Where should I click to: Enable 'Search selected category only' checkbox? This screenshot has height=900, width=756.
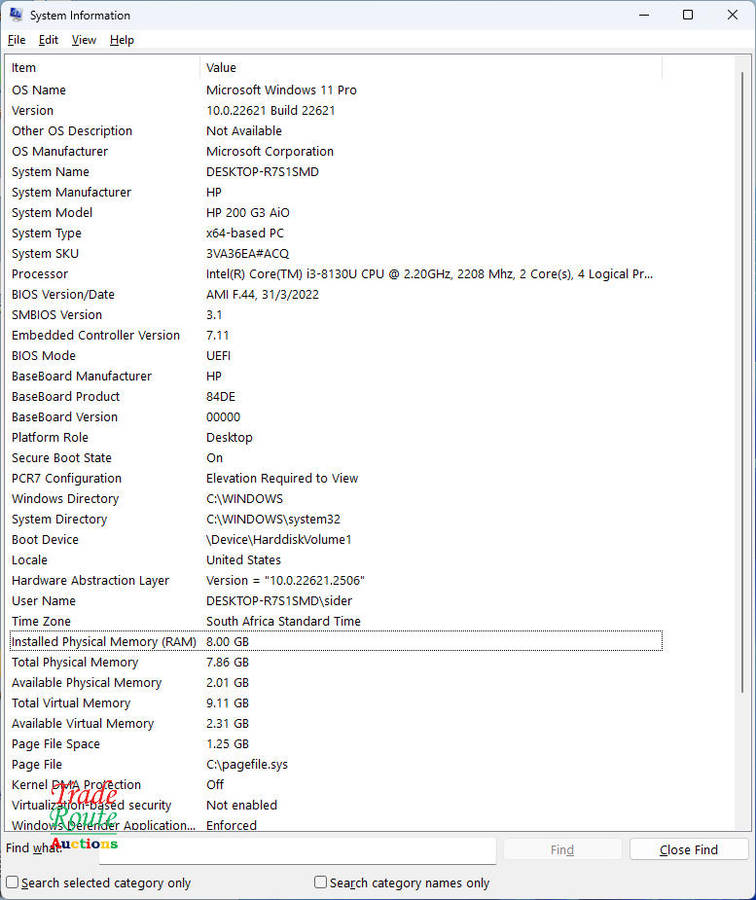[x=13, y=883]
